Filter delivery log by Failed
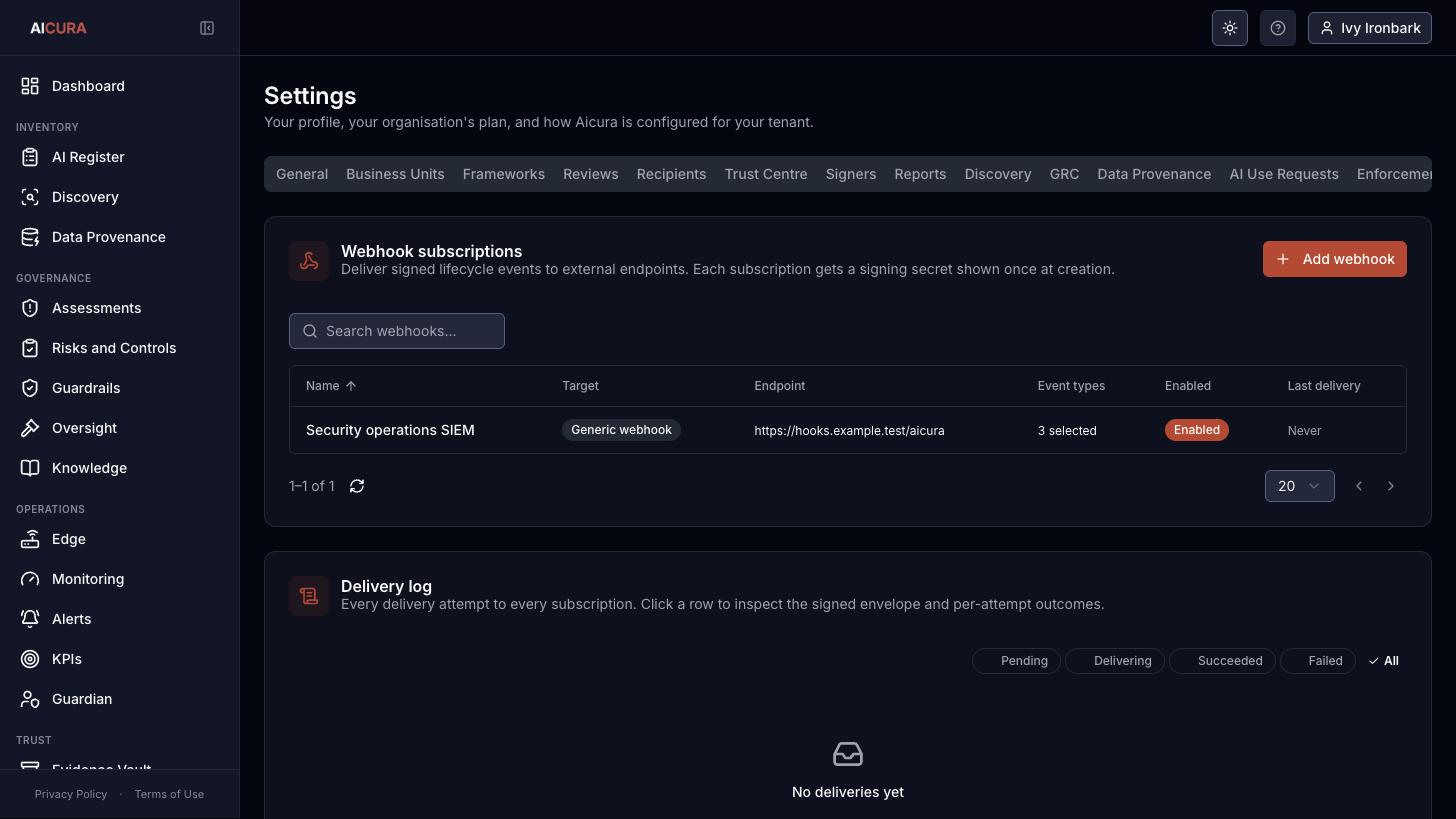This screenshot has height=819, width=1456. pos(1318,661)
